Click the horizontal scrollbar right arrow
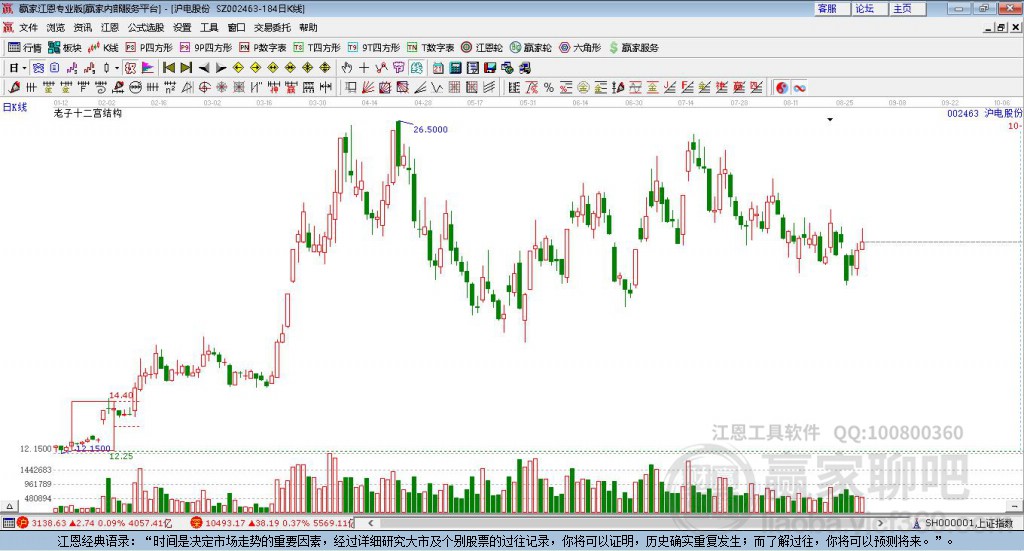The height and width of the screenshot is (551, 1024). [880, 523]
